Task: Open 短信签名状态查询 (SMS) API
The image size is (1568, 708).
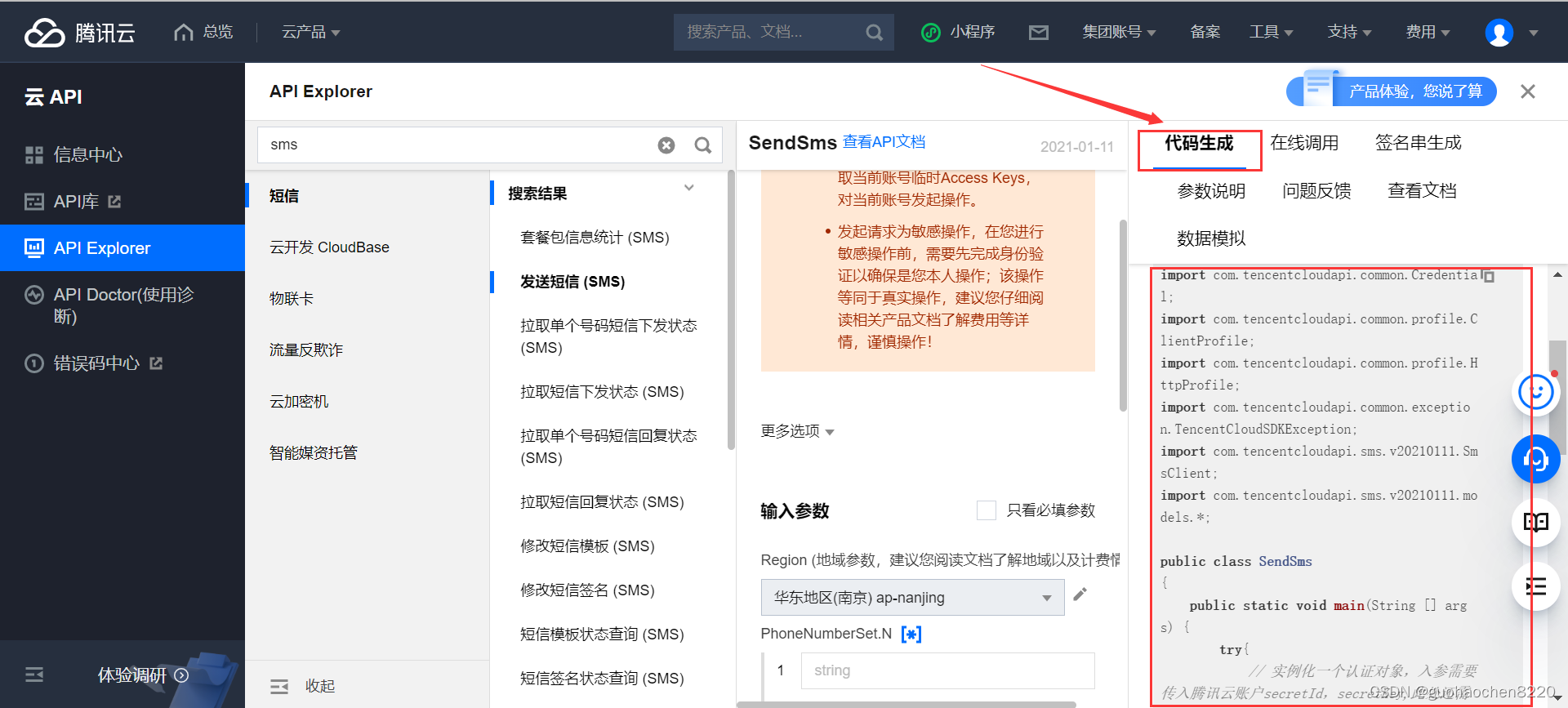Action: click(602, 679)
